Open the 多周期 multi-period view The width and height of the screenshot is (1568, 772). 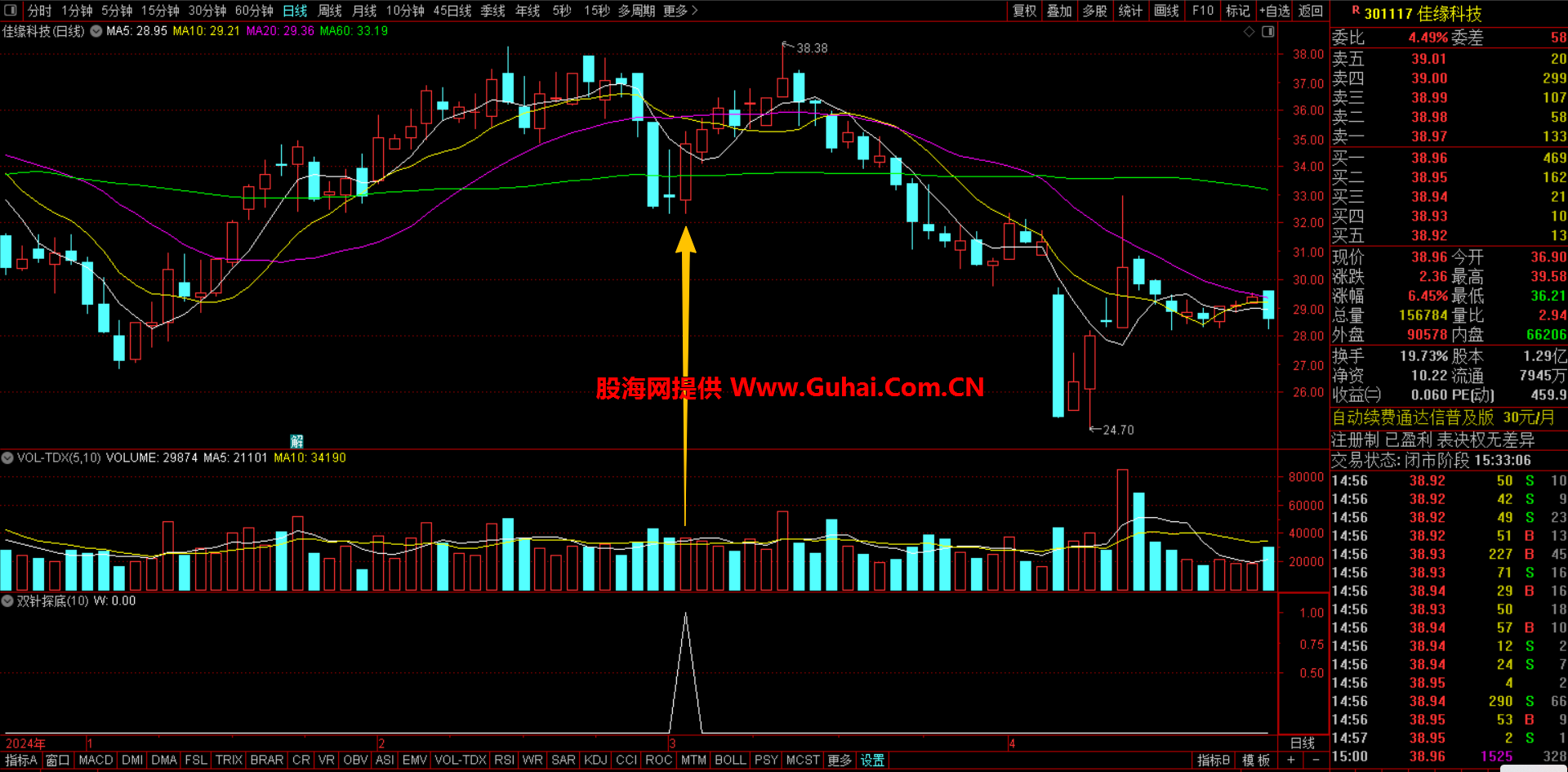pos(636,11)
